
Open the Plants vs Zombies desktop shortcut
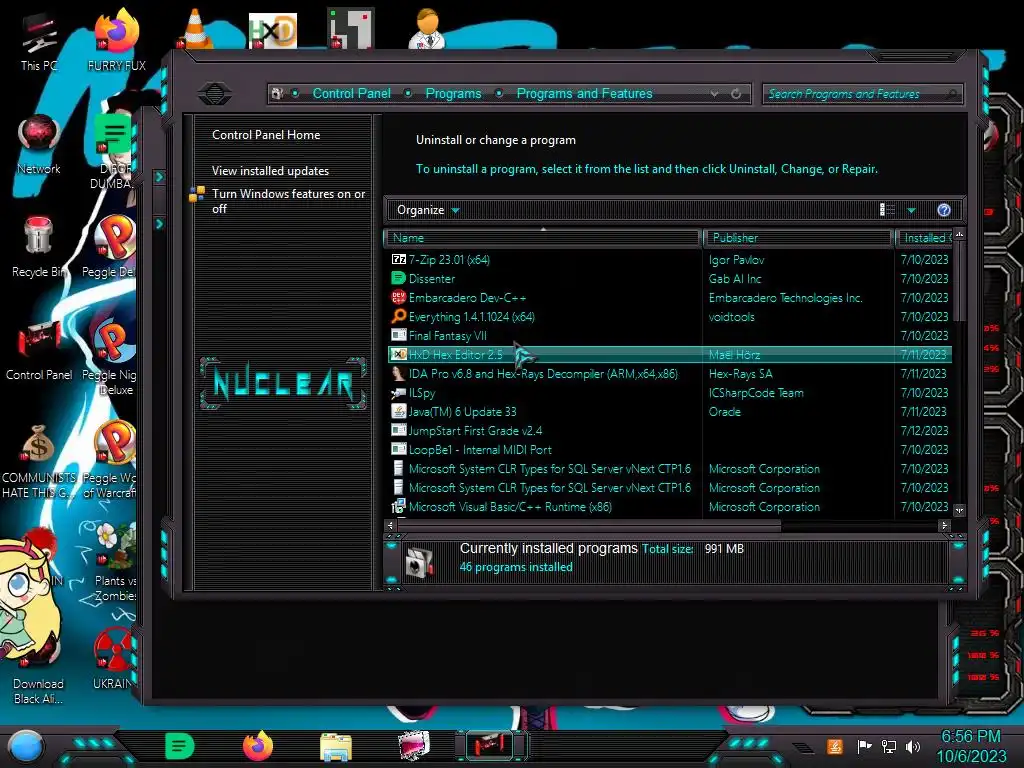click(x=116, y=562)
